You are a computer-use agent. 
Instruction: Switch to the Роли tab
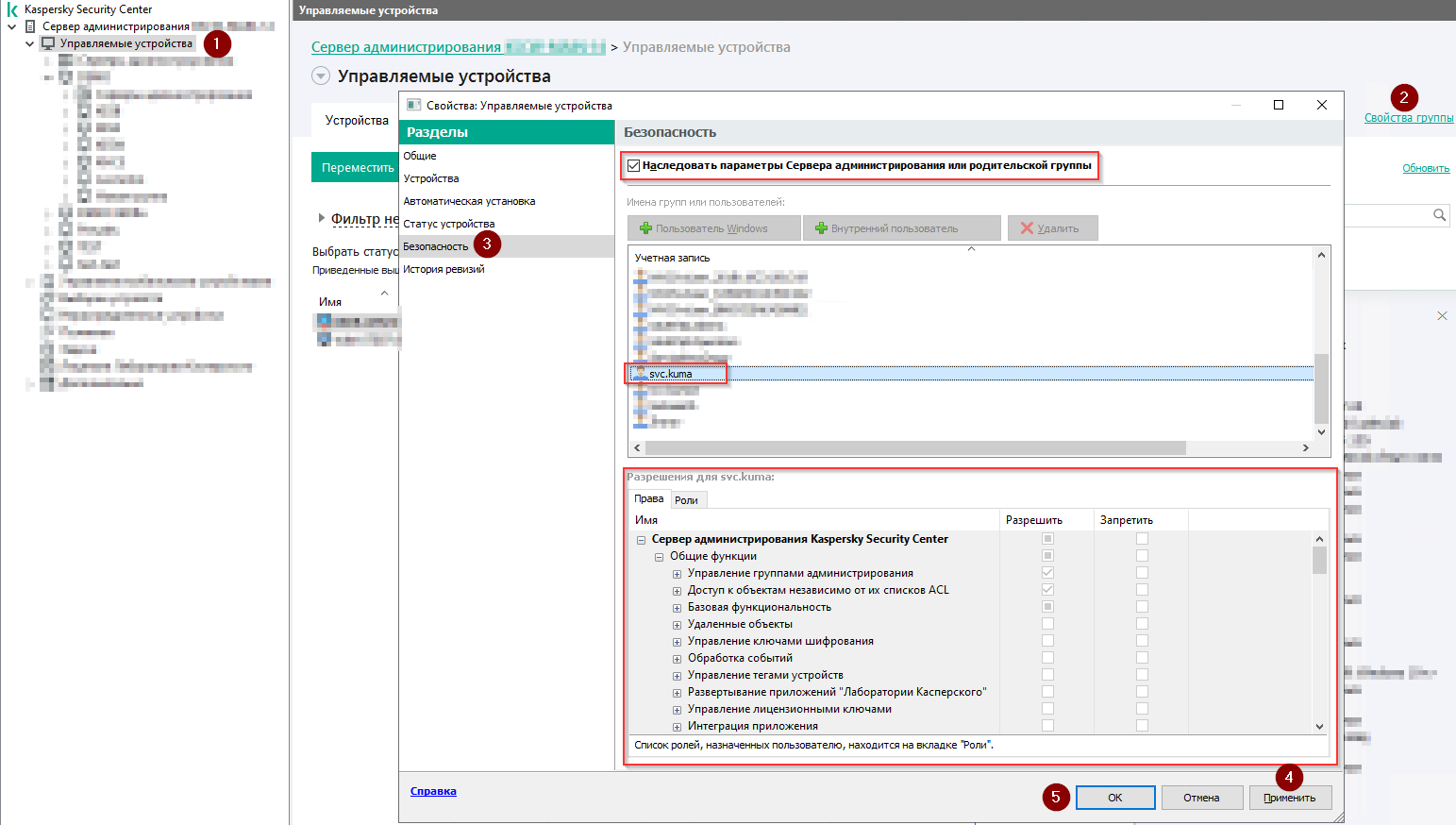tap(687, 500)
